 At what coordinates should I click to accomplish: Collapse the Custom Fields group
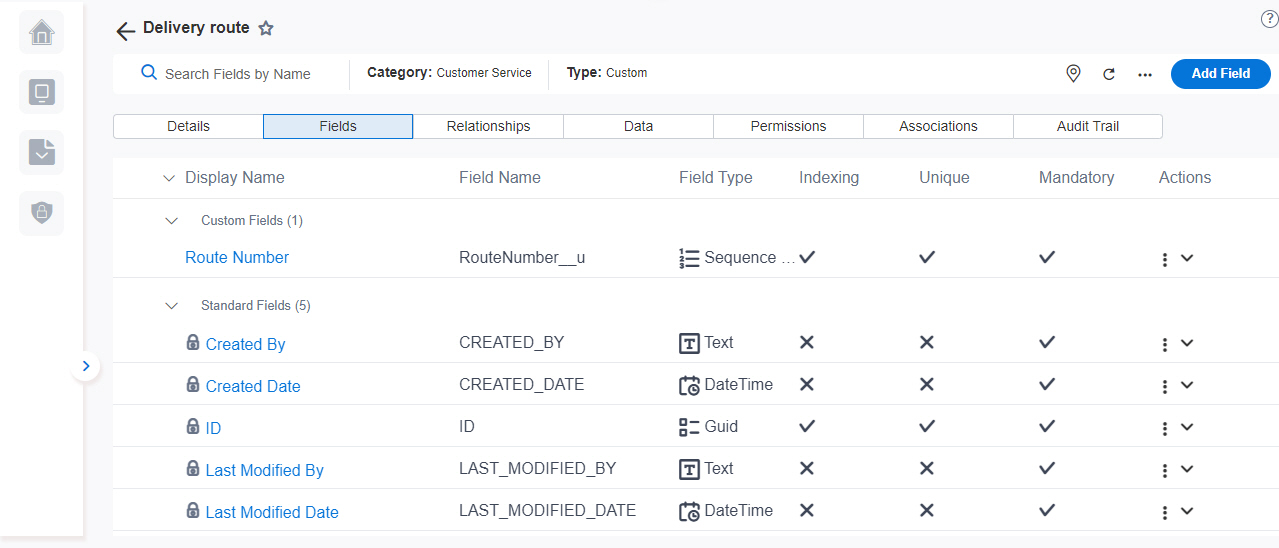[172, 220]
